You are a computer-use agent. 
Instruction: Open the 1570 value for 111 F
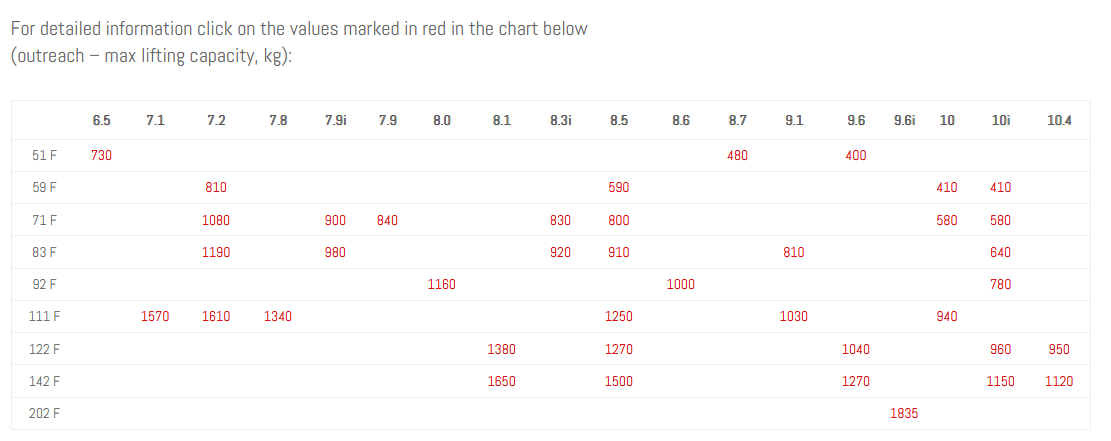pos(155,316)
